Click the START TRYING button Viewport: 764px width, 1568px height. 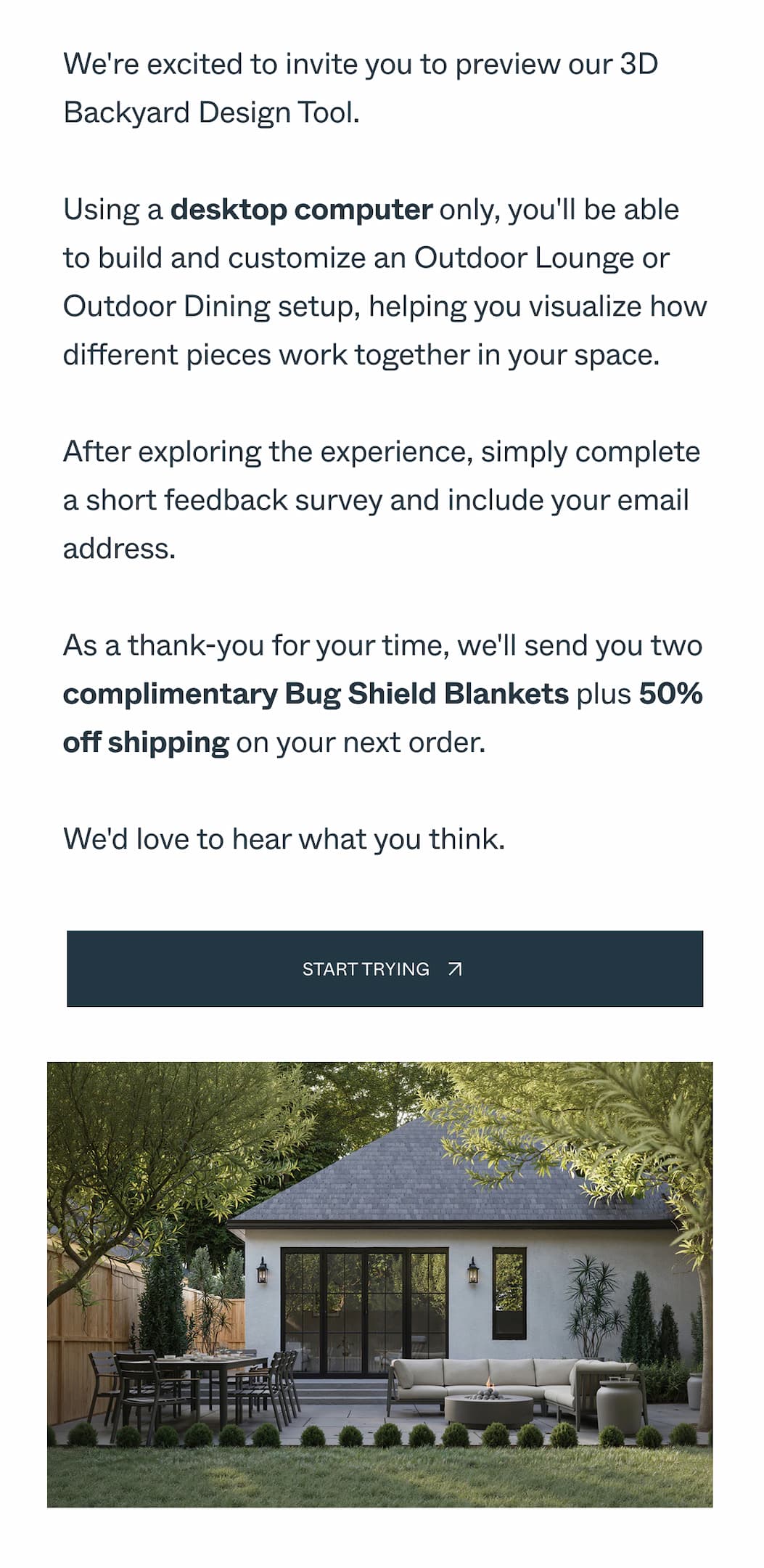(385, 968)
